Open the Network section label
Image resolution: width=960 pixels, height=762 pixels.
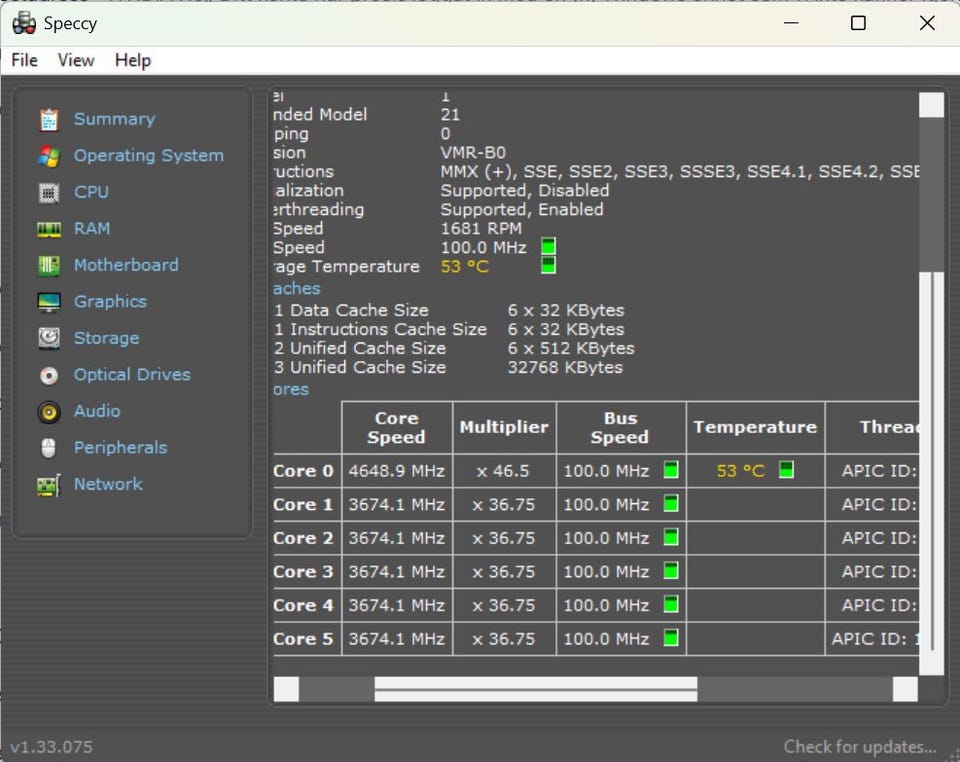pos(108,484)
